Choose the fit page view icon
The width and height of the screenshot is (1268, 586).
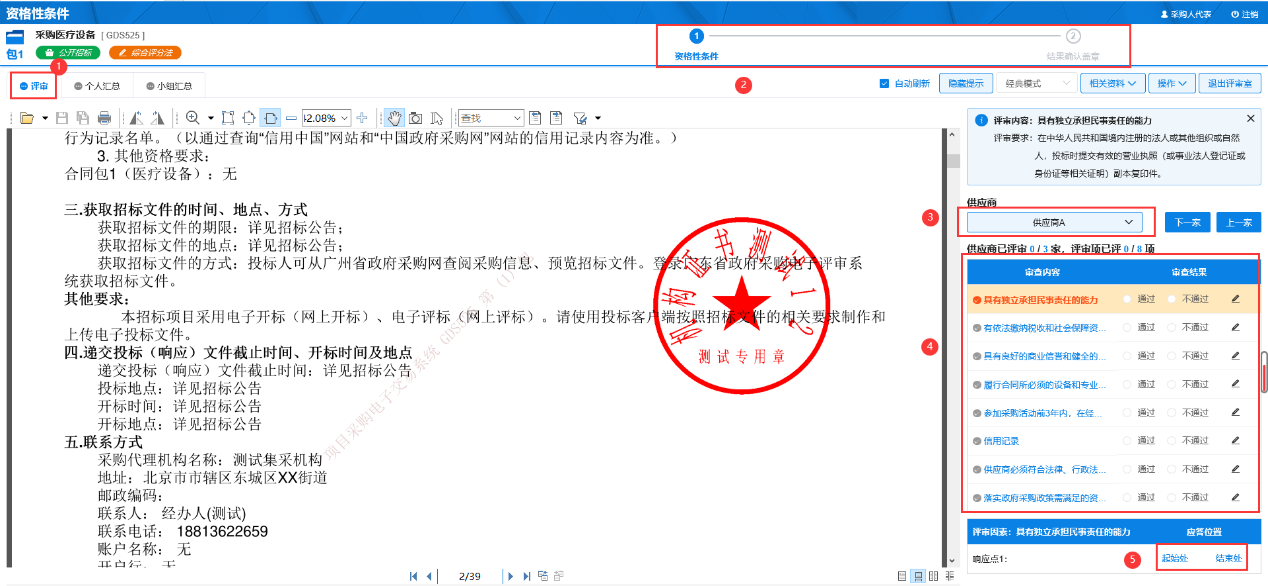pyautogui.click(x=249, y=118)
